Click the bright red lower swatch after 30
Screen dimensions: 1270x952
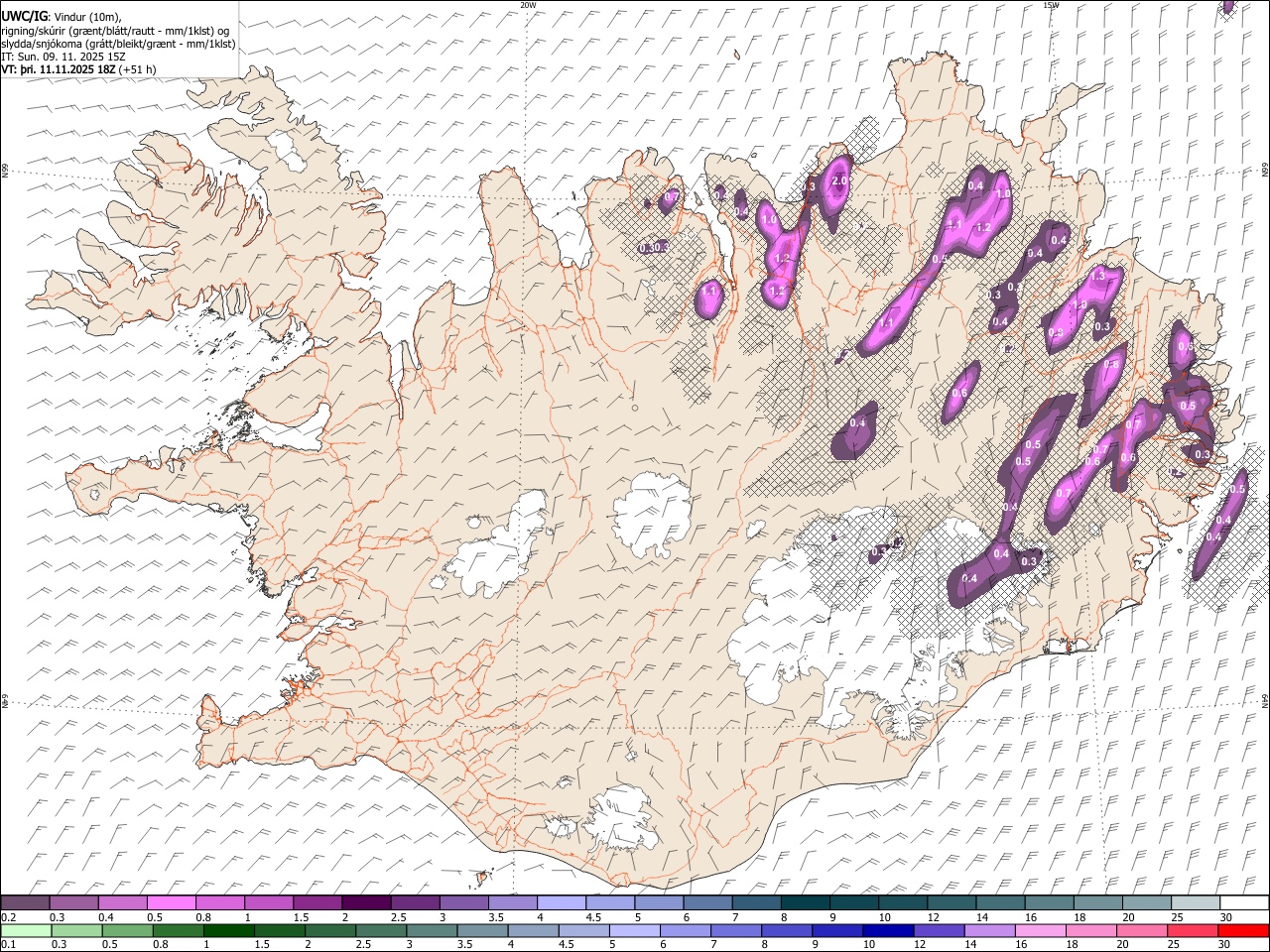(x=1242, y=930)
